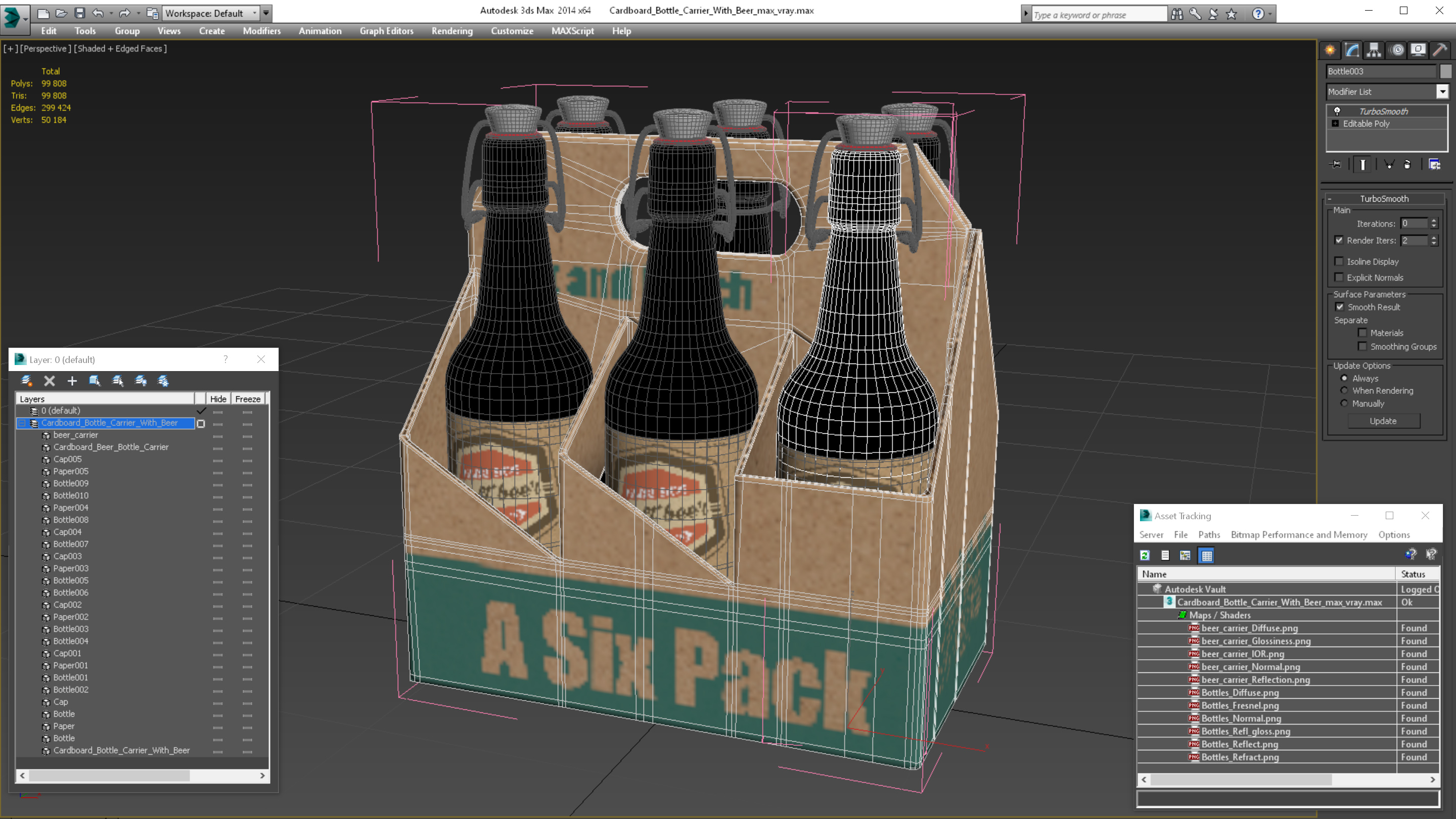Select the Always update option
1456x819 pixels.
point(1344,378)
